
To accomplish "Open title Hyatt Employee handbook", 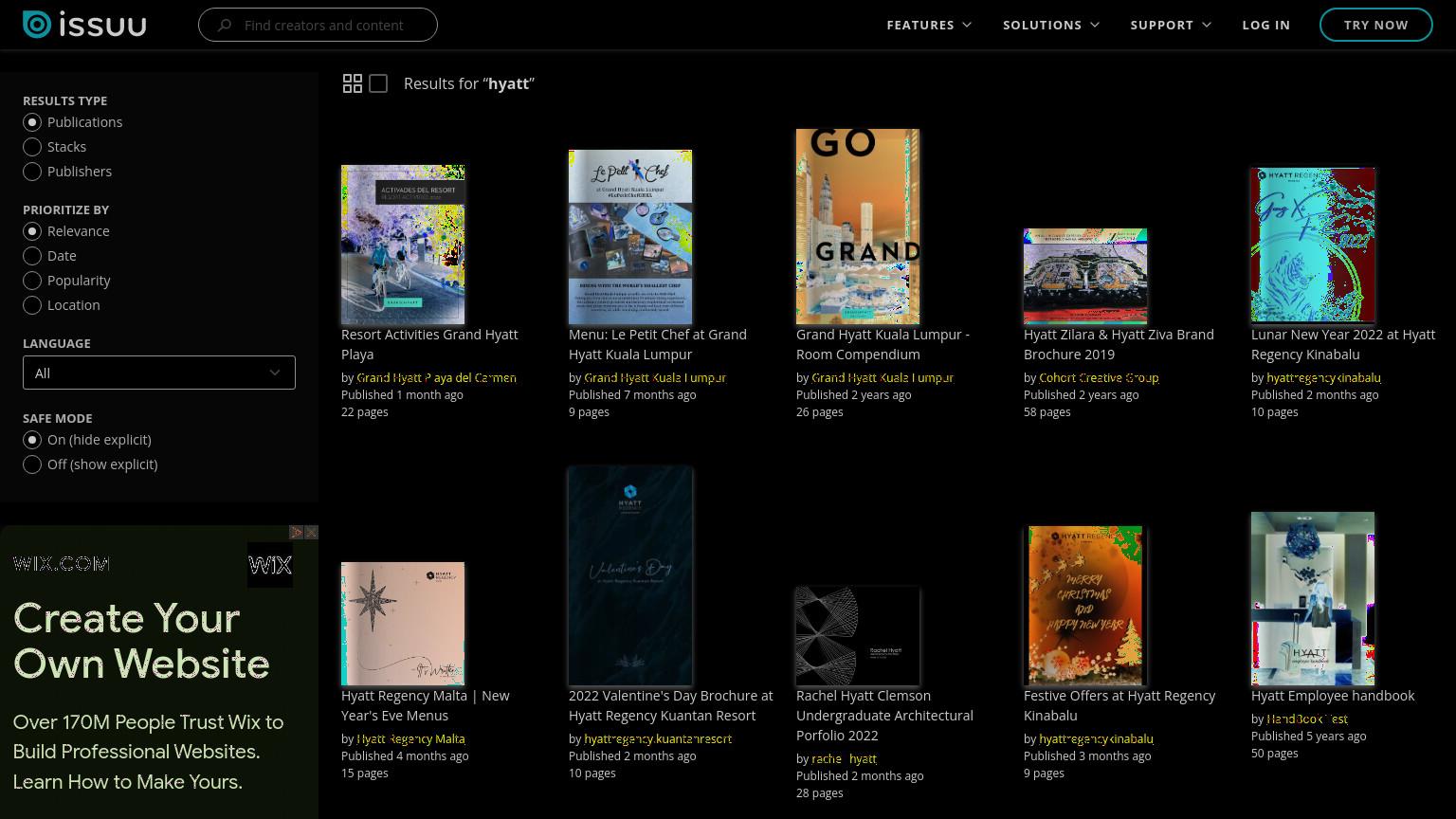I will (1333, 696).
